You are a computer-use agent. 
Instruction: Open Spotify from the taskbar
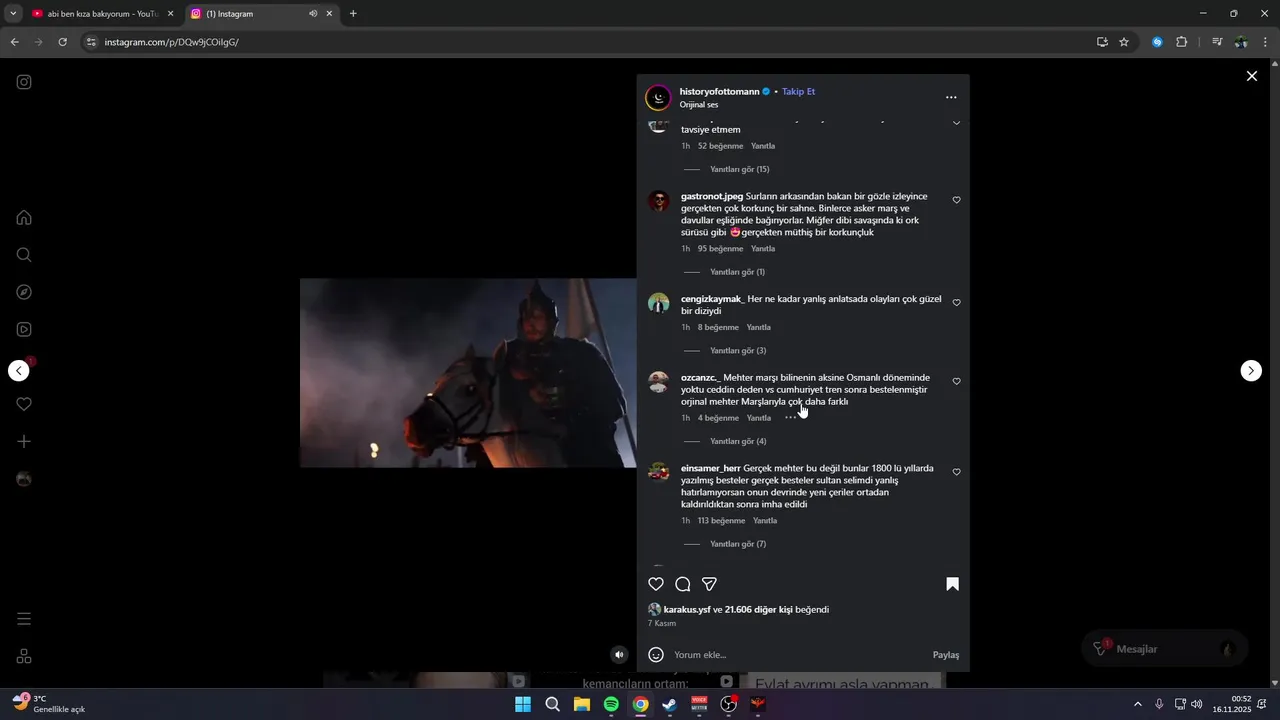[611, 704]
